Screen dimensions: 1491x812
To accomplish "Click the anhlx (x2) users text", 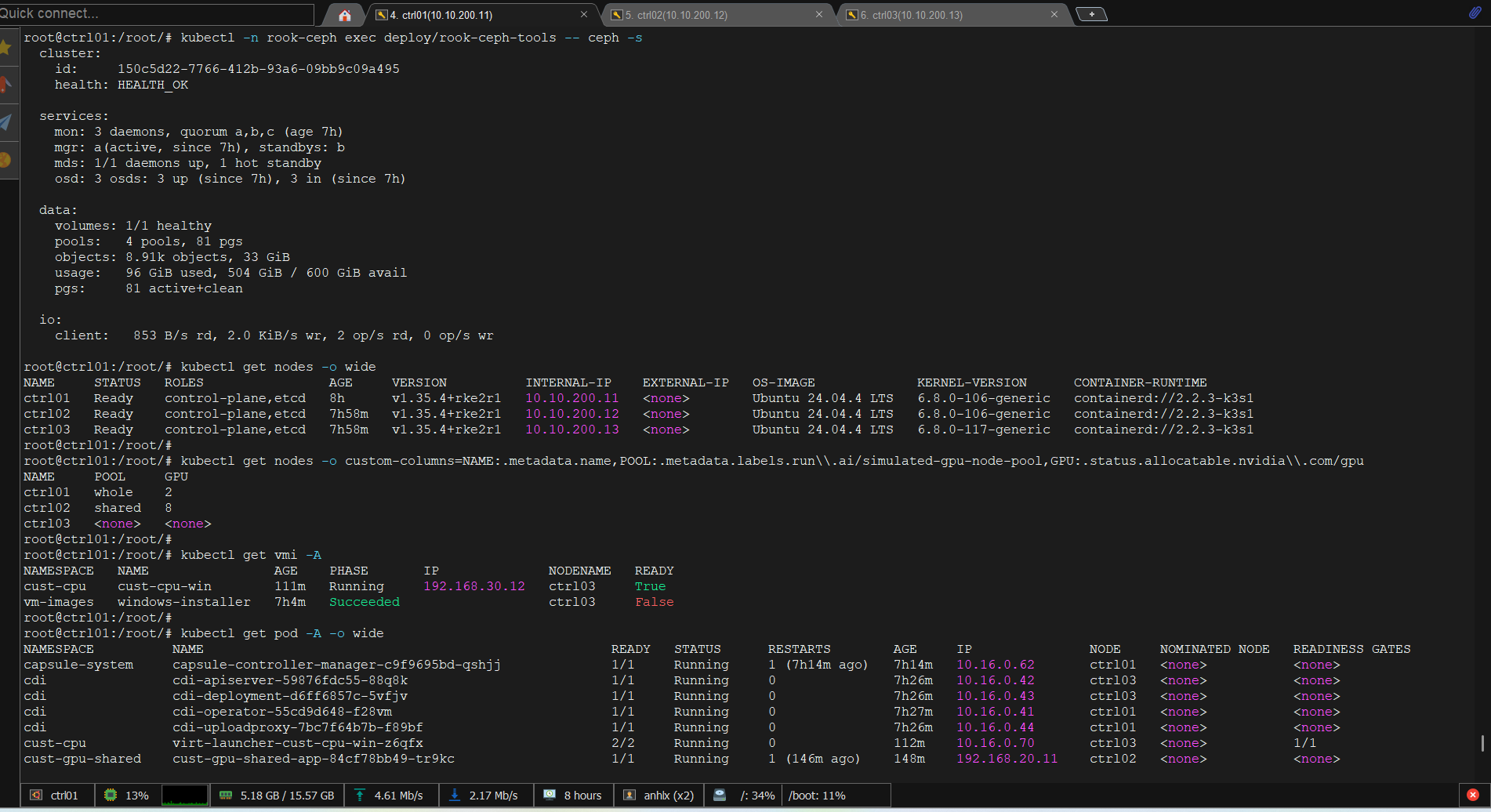I will tap(669, 796).
